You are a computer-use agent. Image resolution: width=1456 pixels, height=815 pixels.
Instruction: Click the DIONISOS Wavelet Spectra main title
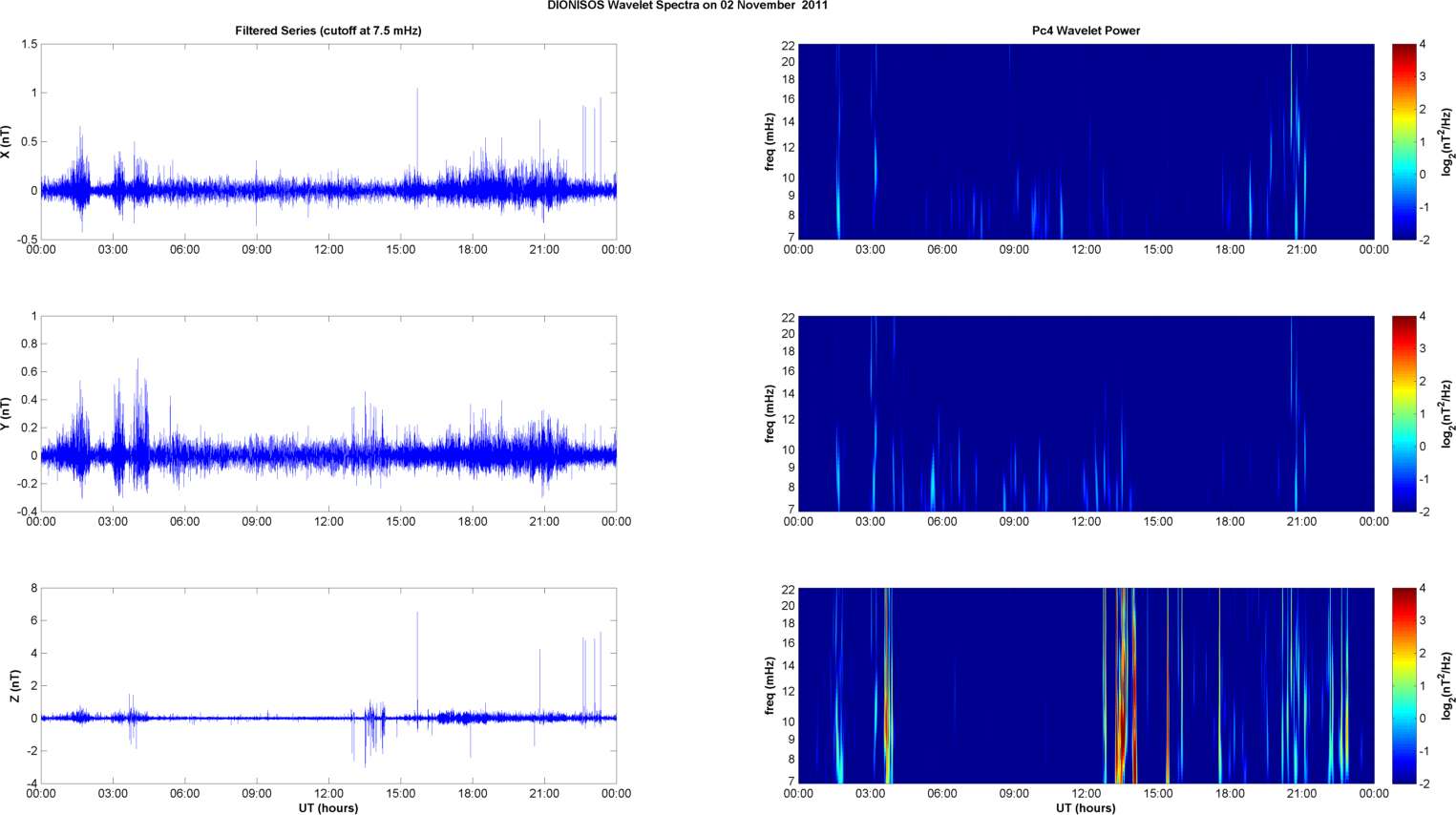click(x=687, y=6)
